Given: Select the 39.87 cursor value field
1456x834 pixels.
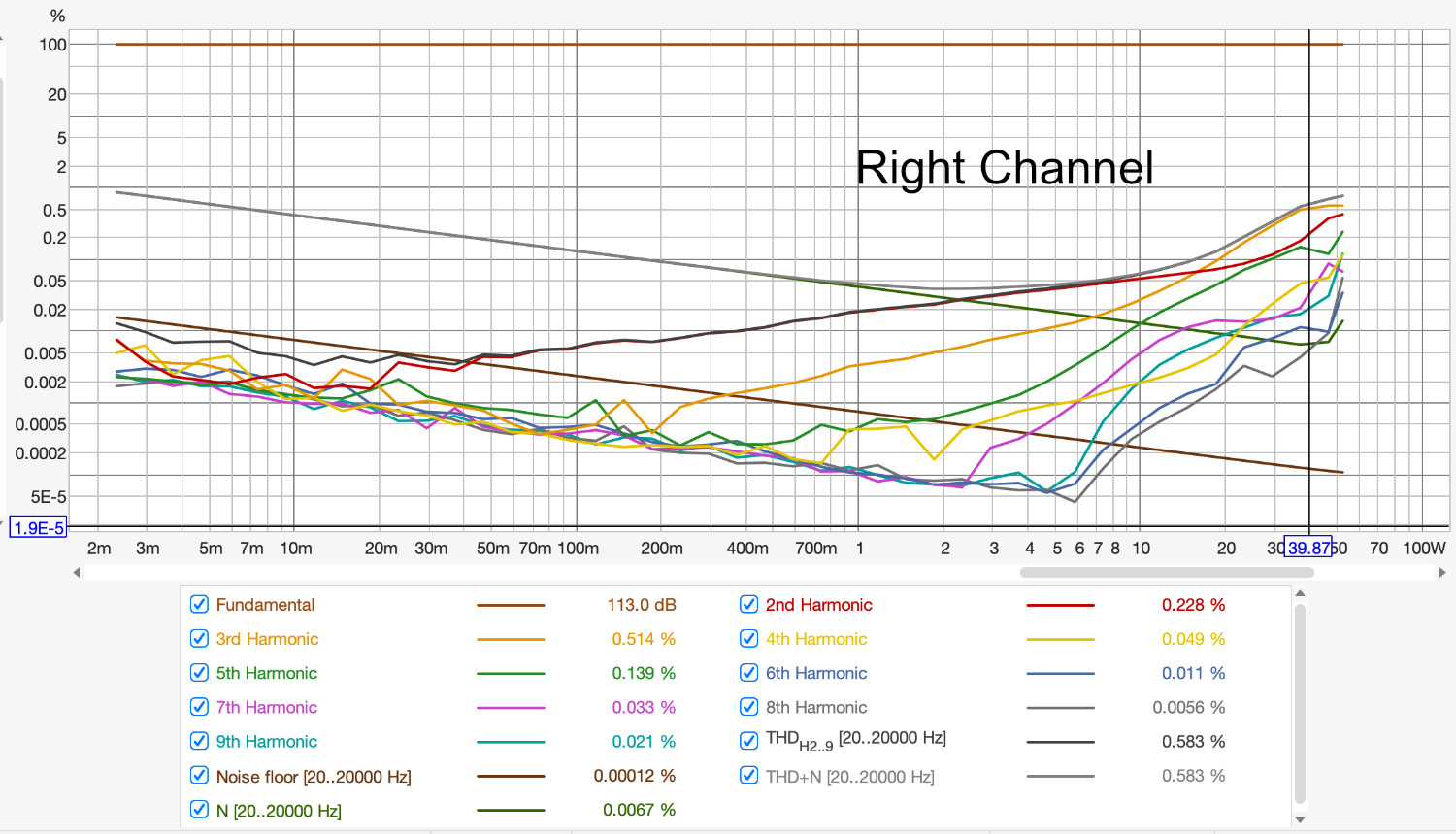Looking at the screenshot, I should [1307, 548].
